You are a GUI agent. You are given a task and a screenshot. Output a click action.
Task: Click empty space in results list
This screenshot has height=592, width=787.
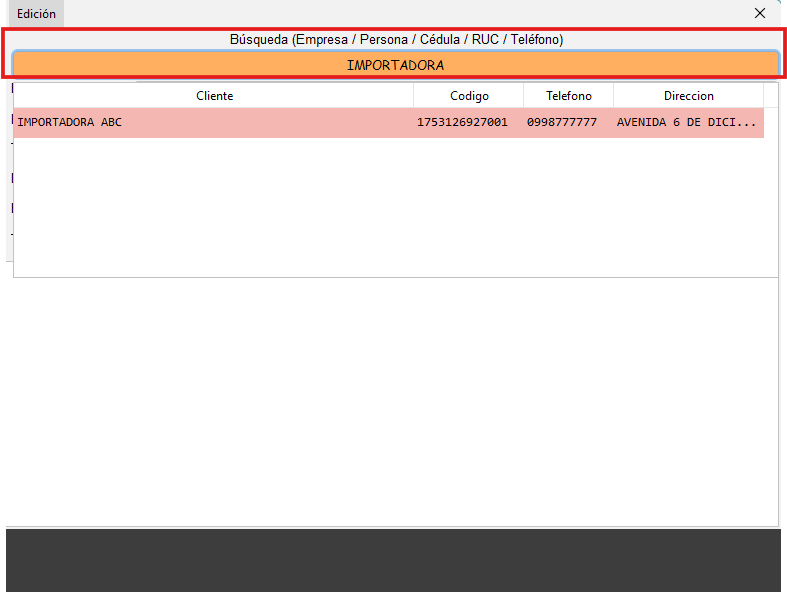[390, 210]
